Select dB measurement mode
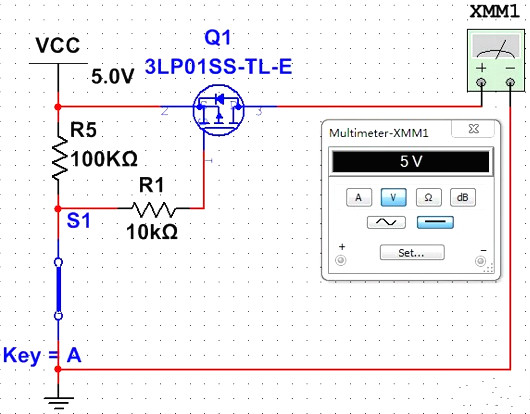 coord(463,197)
